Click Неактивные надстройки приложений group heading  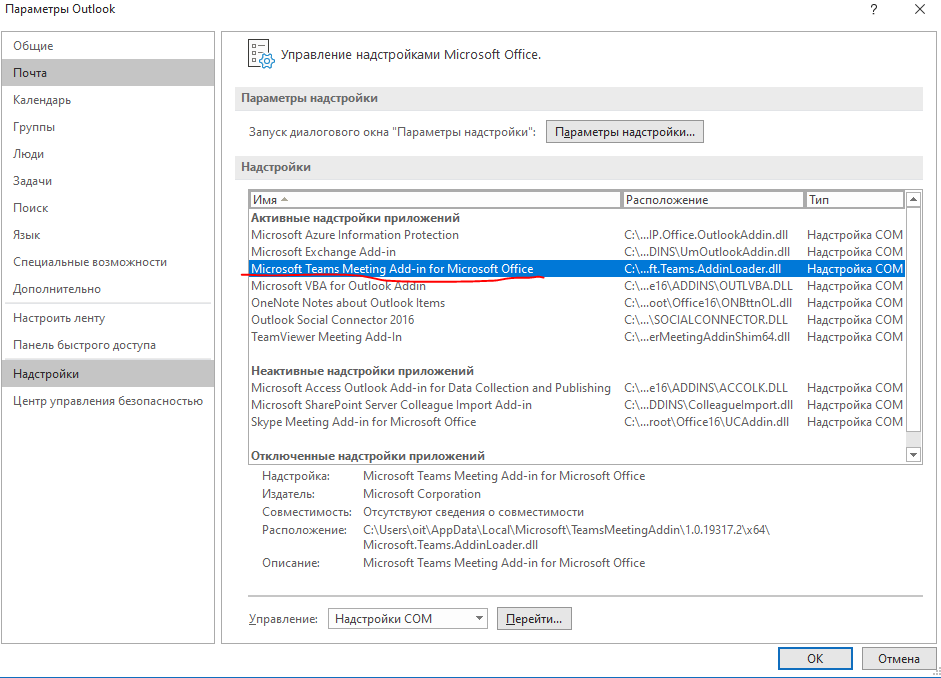362,371
